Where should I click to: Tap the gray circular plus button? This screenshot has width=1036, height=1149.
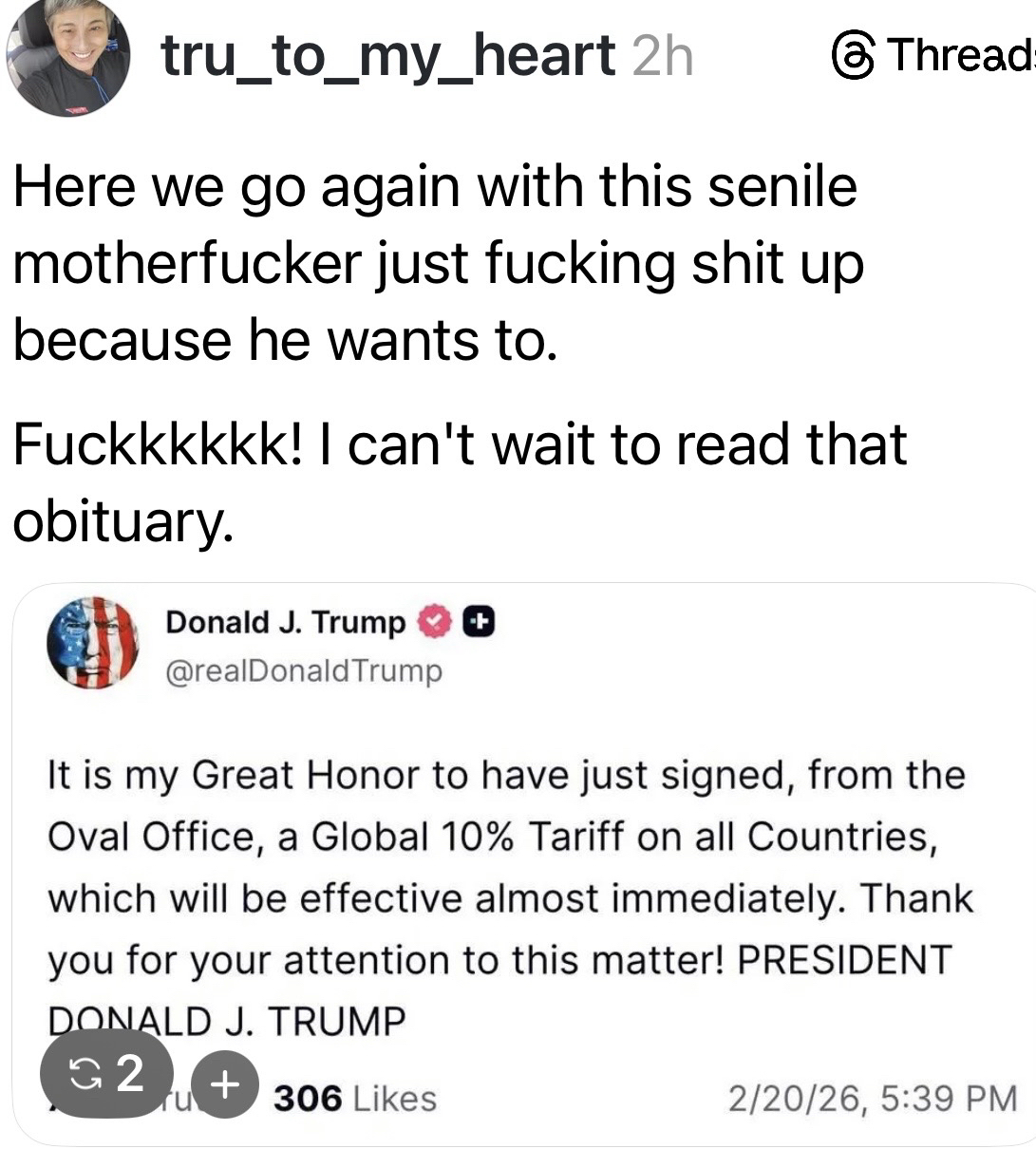[224, 1083]
